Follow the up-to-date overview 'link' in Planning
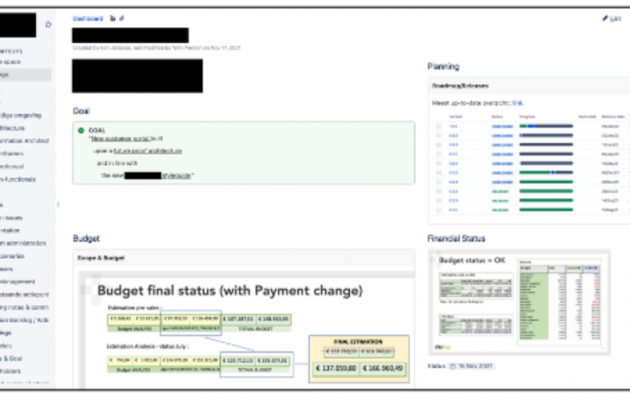 518,103
